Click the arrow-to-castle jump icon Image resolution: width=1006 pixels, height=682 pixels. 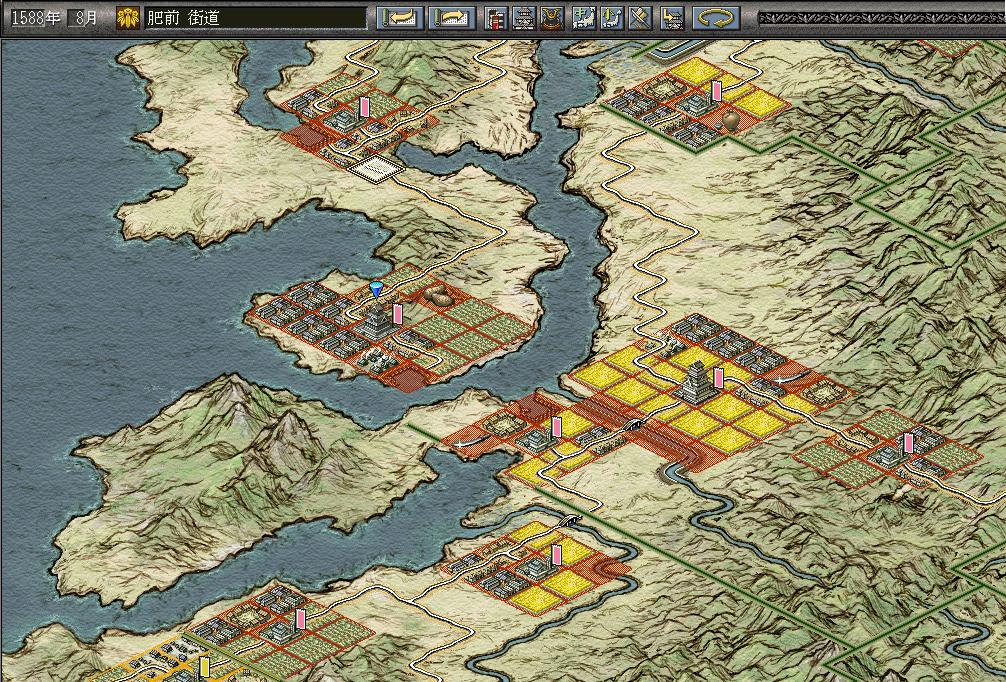672,18
